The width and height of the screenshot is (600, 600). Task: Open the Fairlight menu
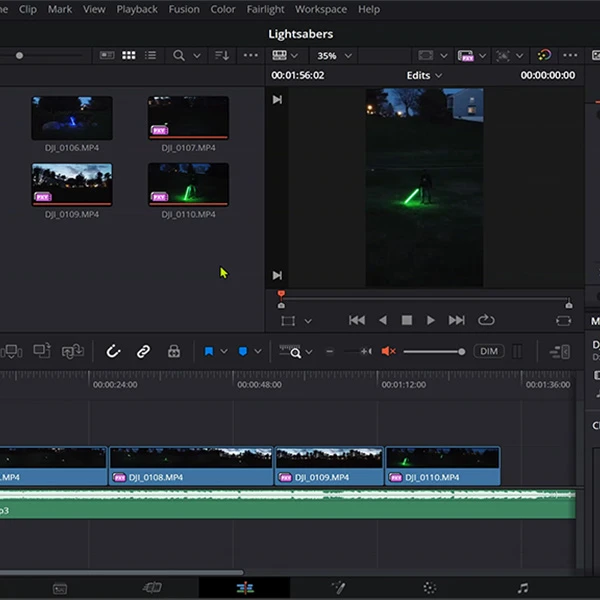pos(265,9)
